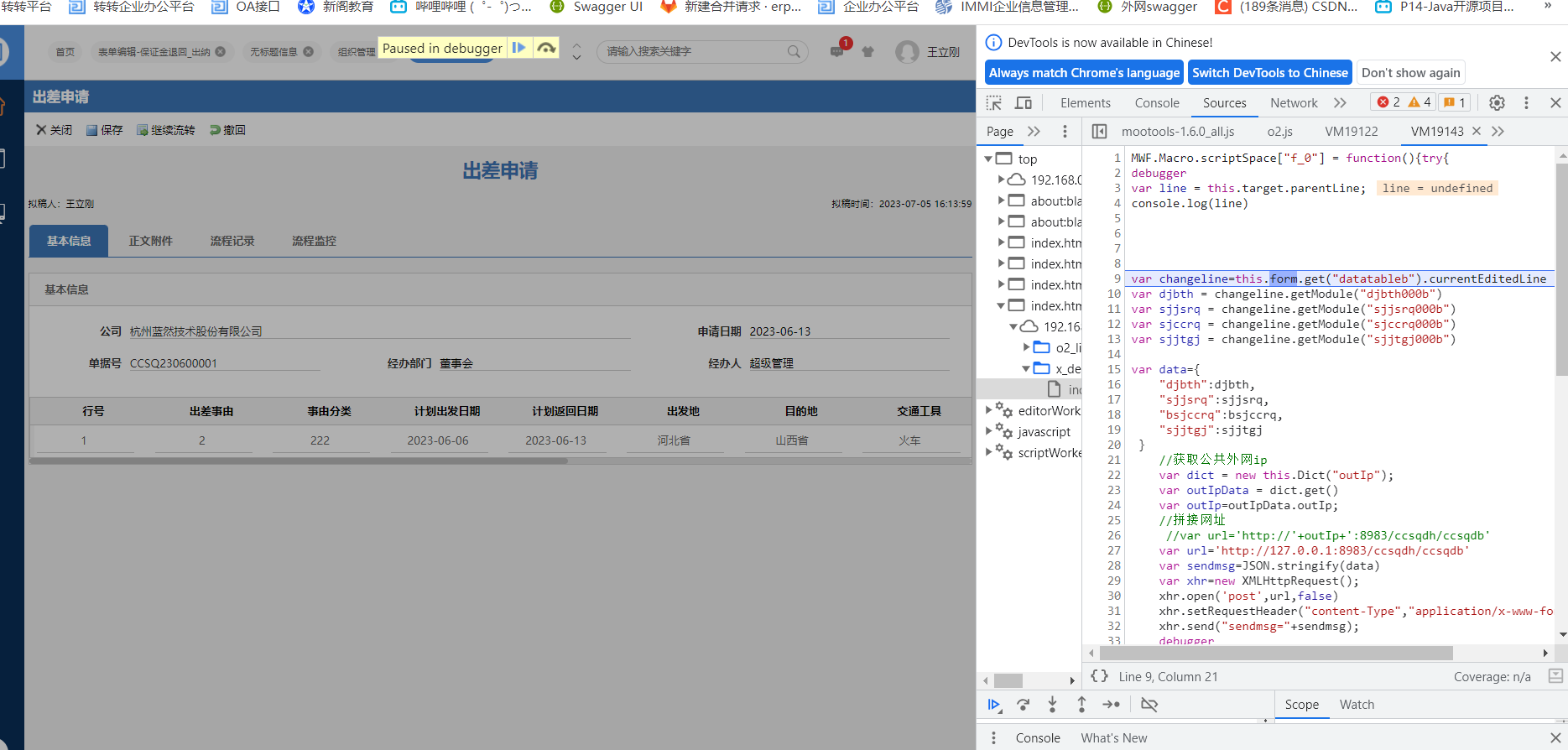Open the Watch expressions tab
1568x750 pixels.
click(x=1357, y=705)
